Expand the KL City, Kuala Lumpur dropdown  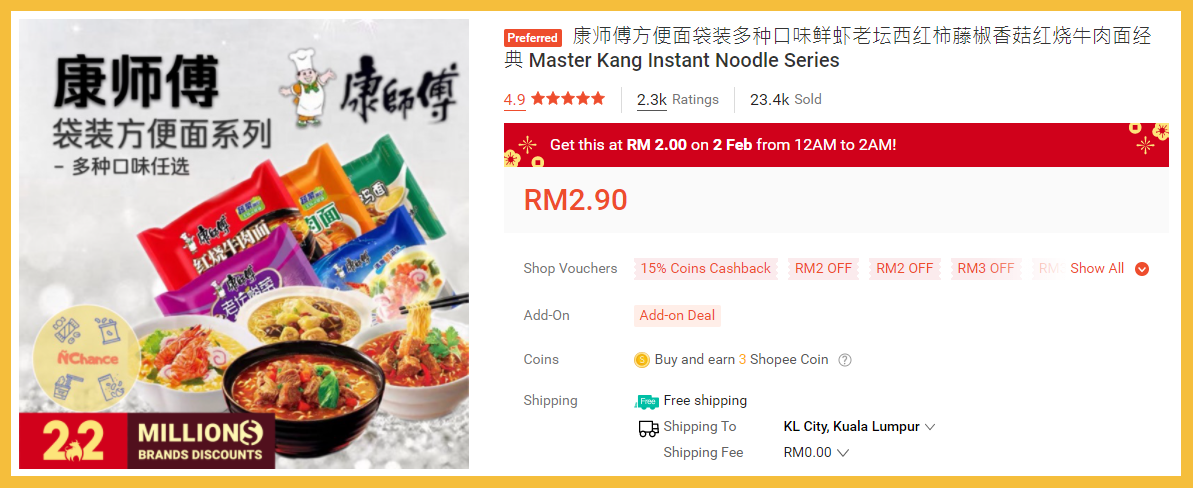[x=859, y=427]
